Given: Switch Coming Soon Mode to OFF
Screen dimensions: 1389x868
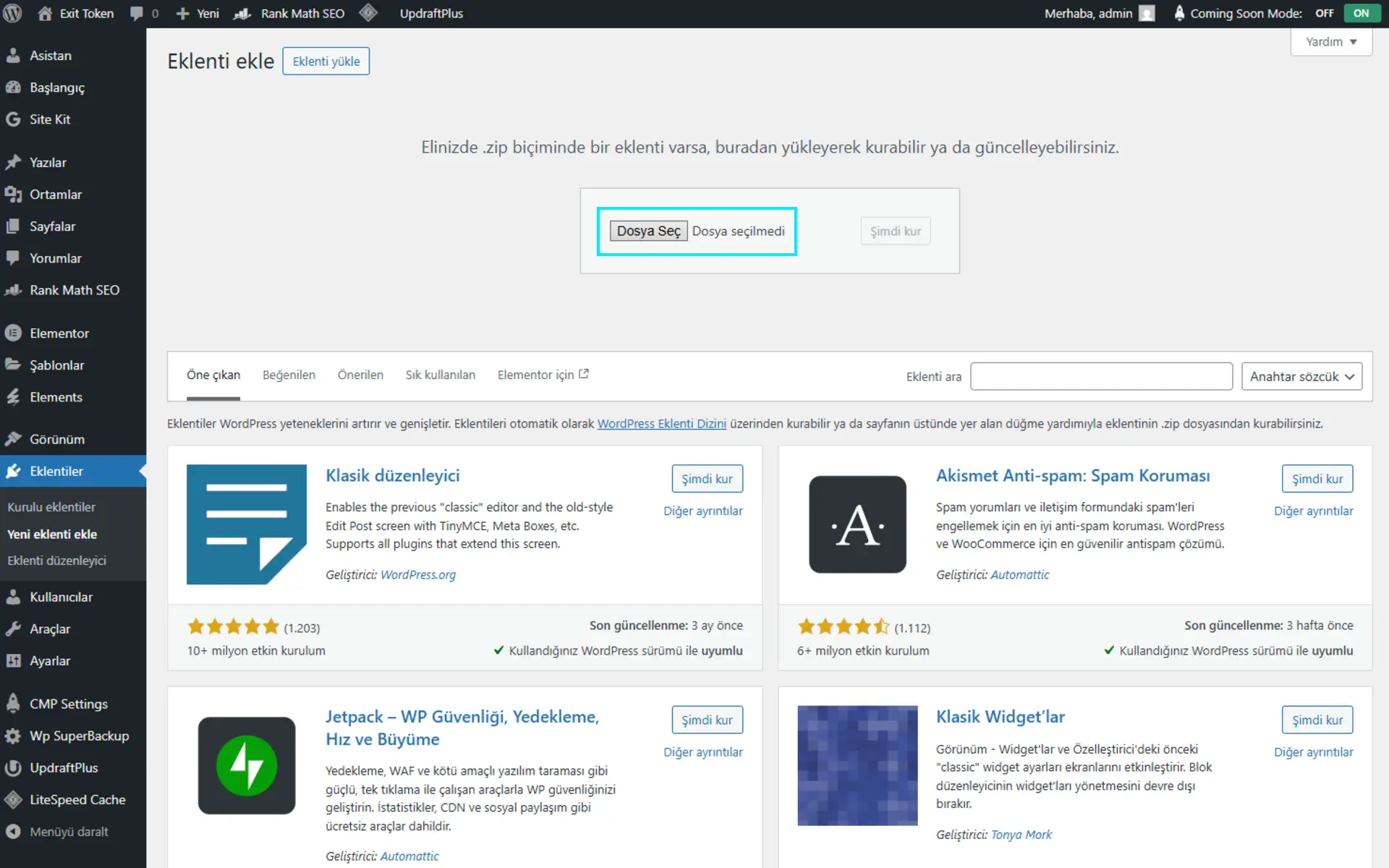Looking at the screenshot, I should click(x=1324, y=13).
